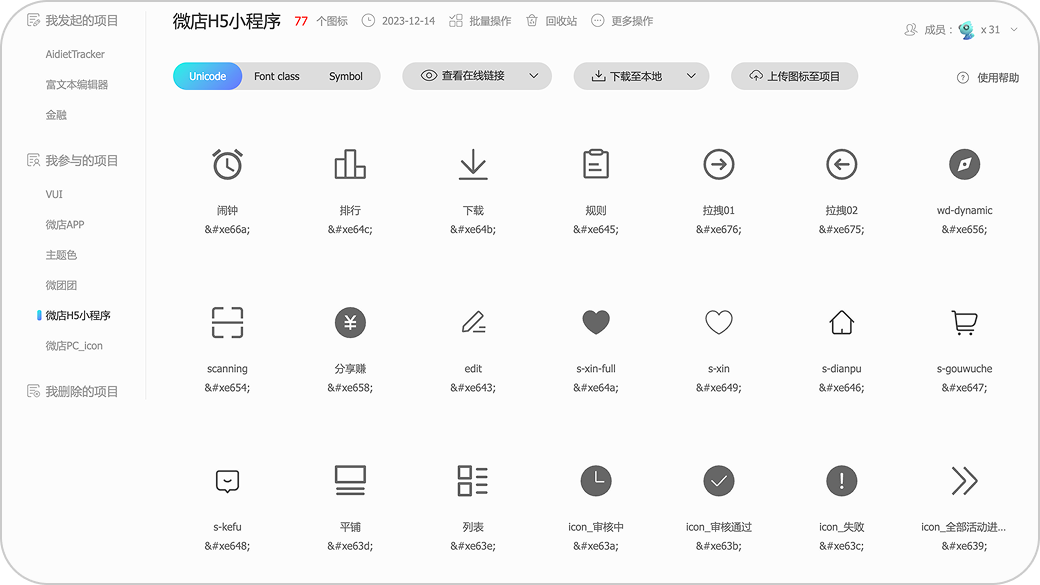Image resolution: width=1040 pixels, height=585 pixels.
Task: Expand the members list chevron
Action: tap(1013, 30)
